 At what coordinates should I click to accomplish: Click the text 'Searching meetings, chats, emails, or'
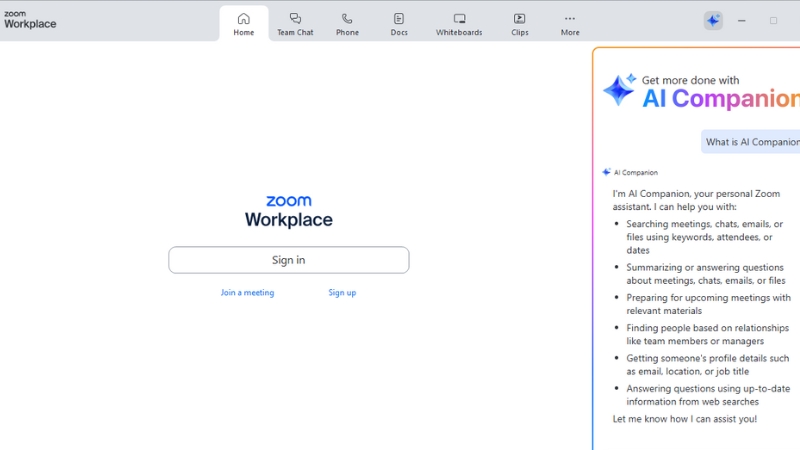[705, 224]
